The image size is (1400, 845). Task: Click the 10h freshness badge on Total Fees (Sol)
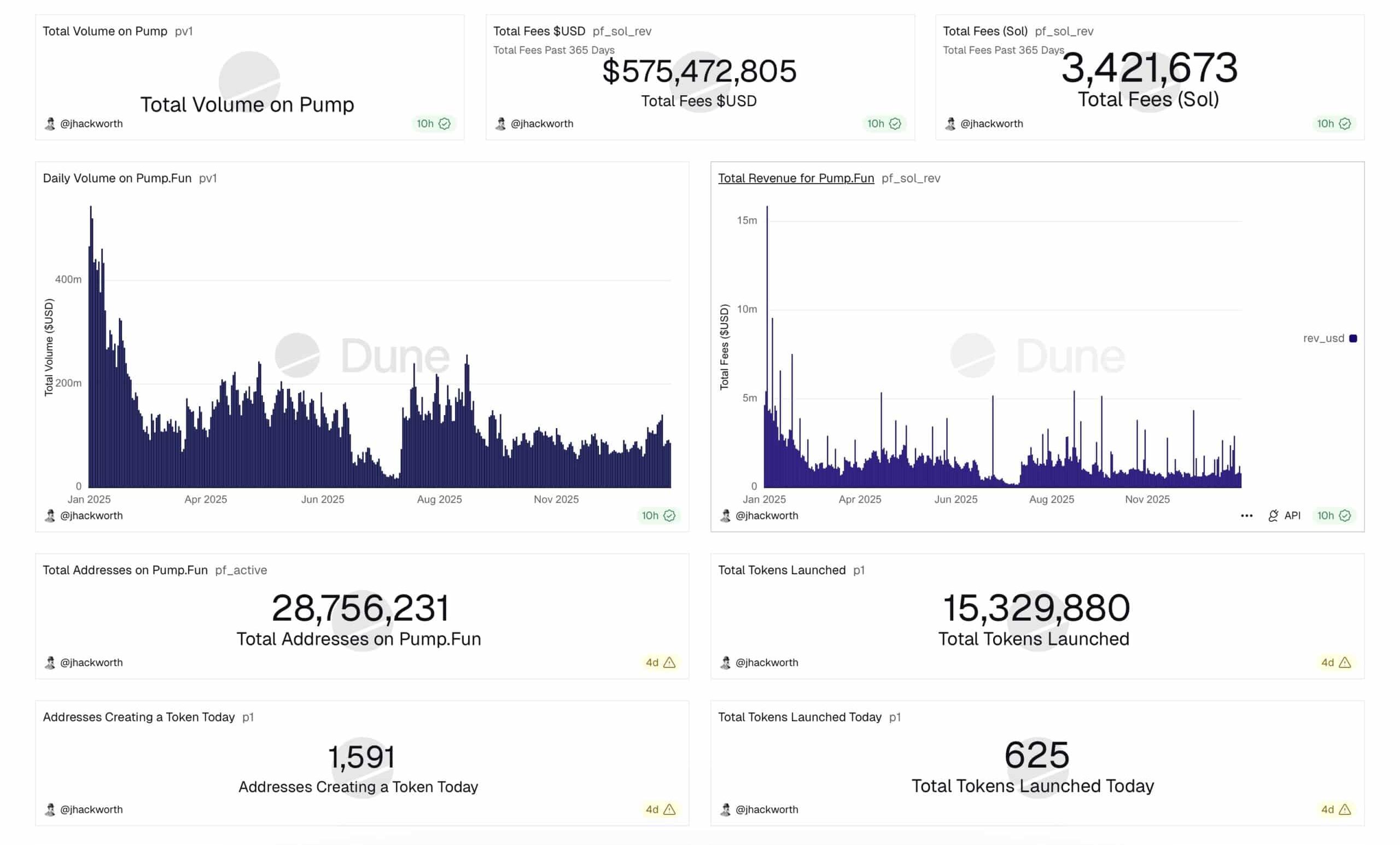(1334, 123)
